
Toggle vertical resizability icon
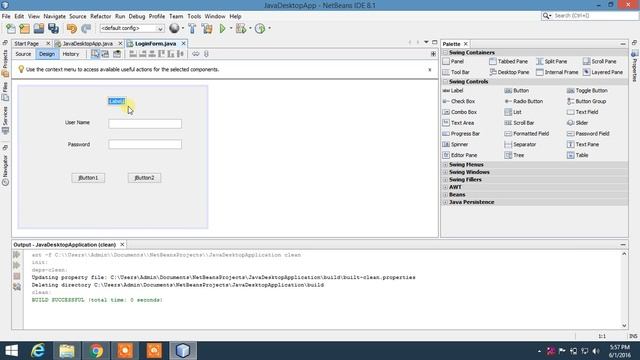point(206,54)
